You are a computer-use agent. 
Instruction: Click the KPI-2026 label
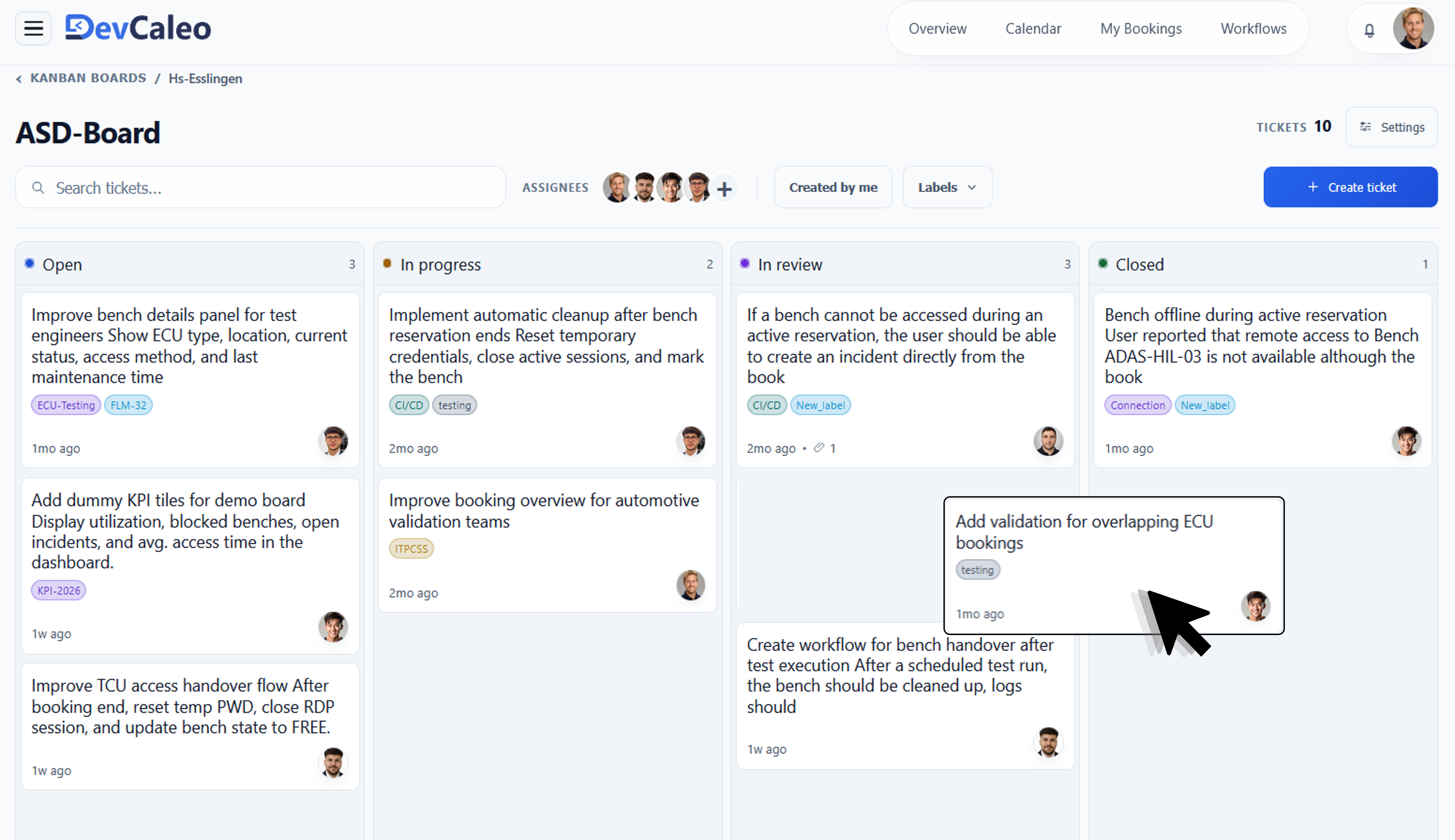tap(58, 590)
